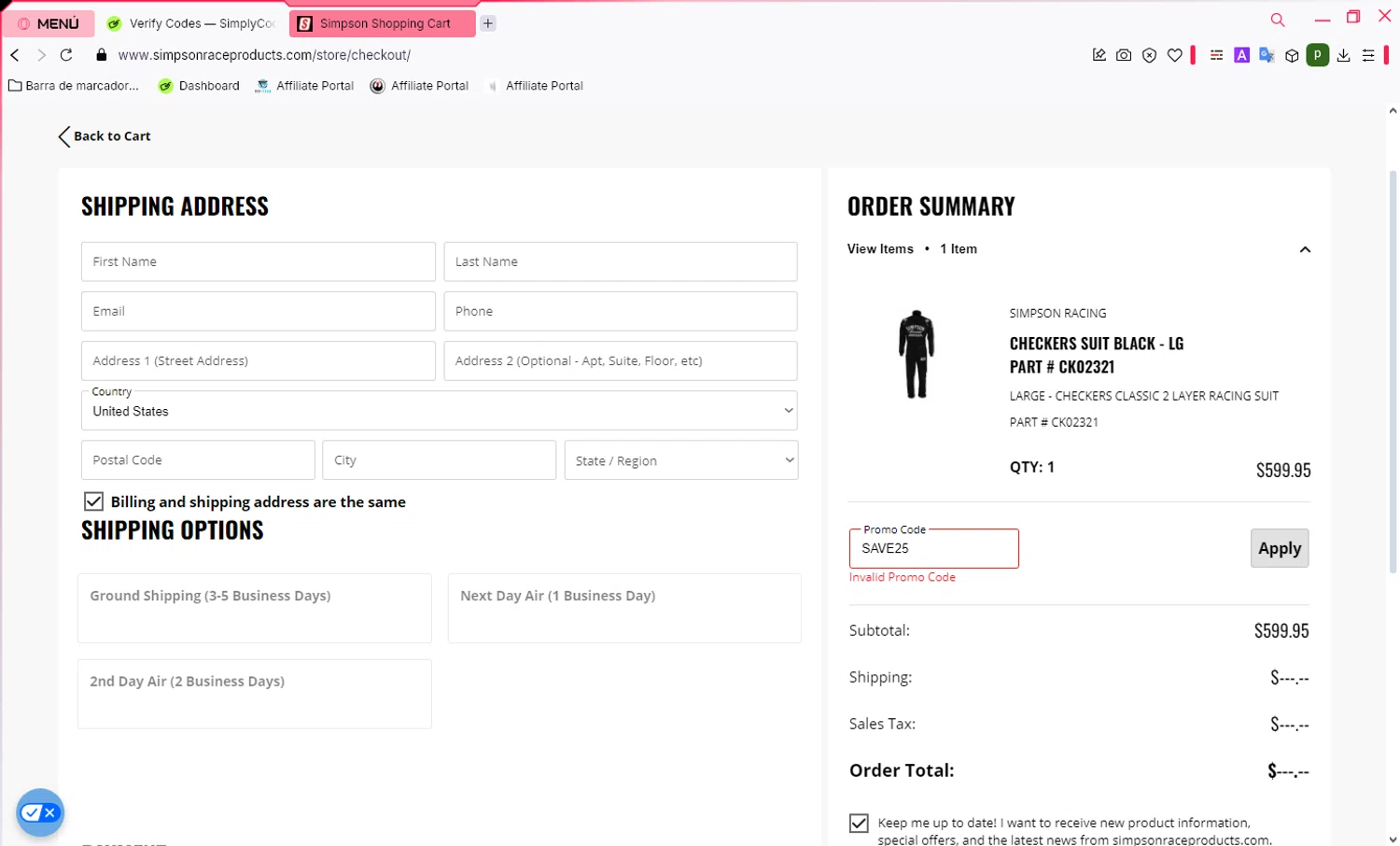Open the purple A extension icon

(x=1241, y=55)
